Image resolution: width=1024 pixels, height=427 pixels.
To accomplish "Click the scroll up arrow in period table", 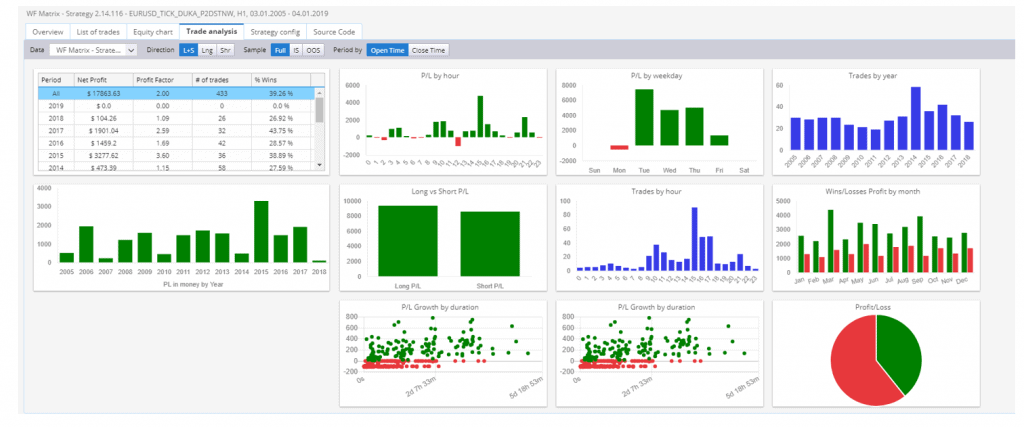I will [x=319, y=92].
